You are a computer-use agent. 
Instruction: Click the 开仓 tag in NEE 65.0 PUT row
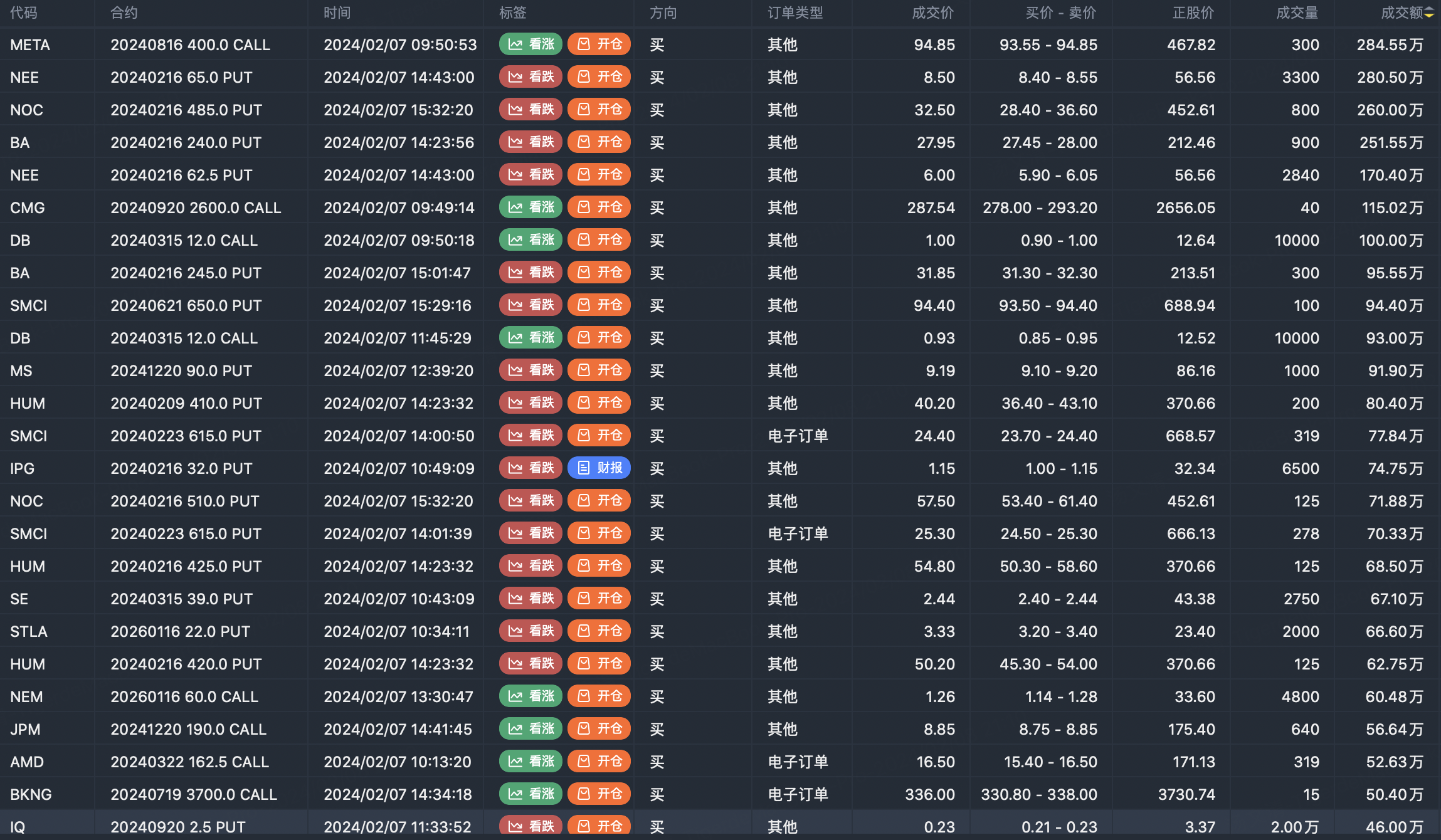(x=599, y=77)
